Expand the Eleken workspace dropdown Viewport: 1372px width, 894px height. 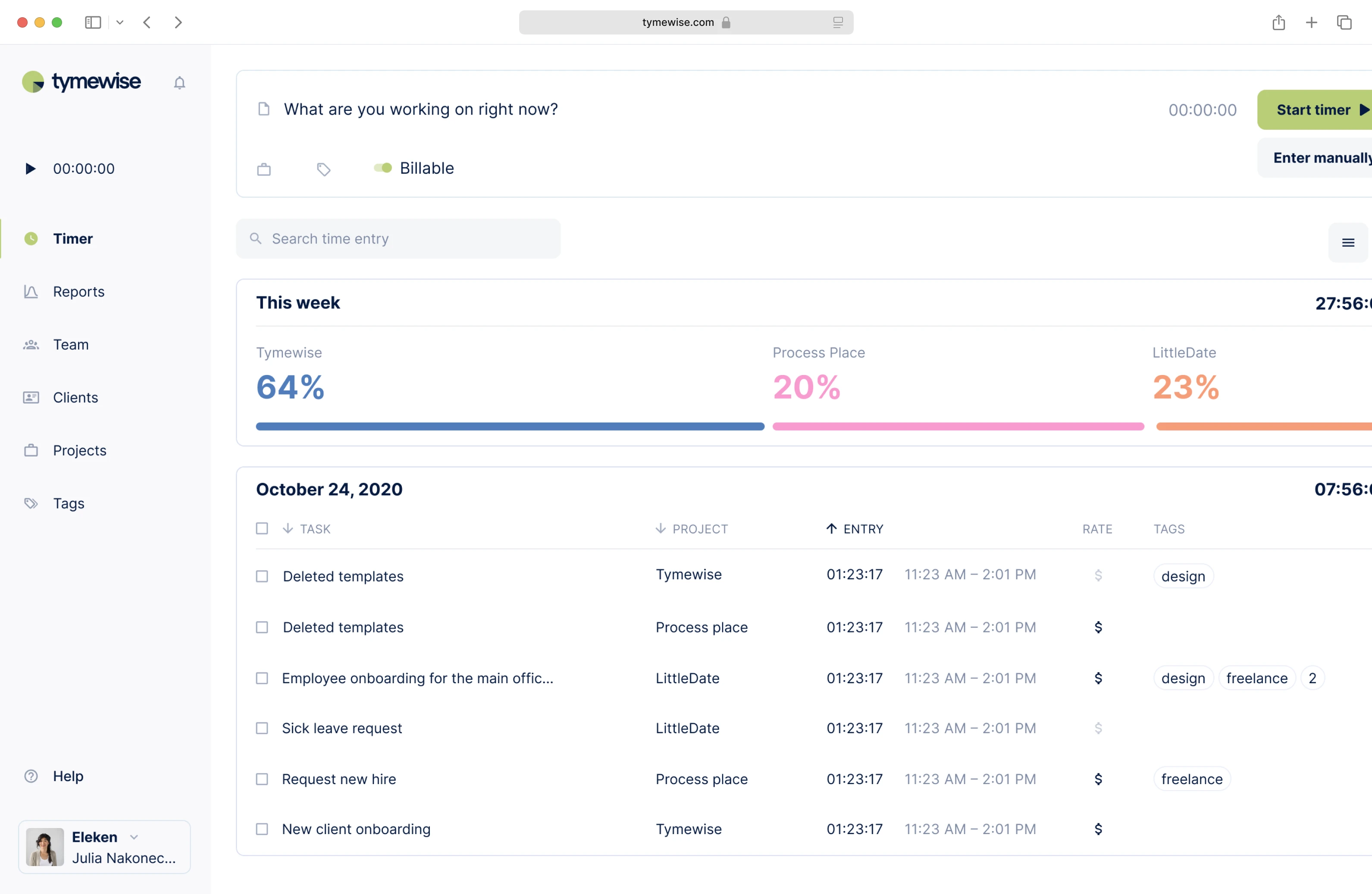pos(134,836)
